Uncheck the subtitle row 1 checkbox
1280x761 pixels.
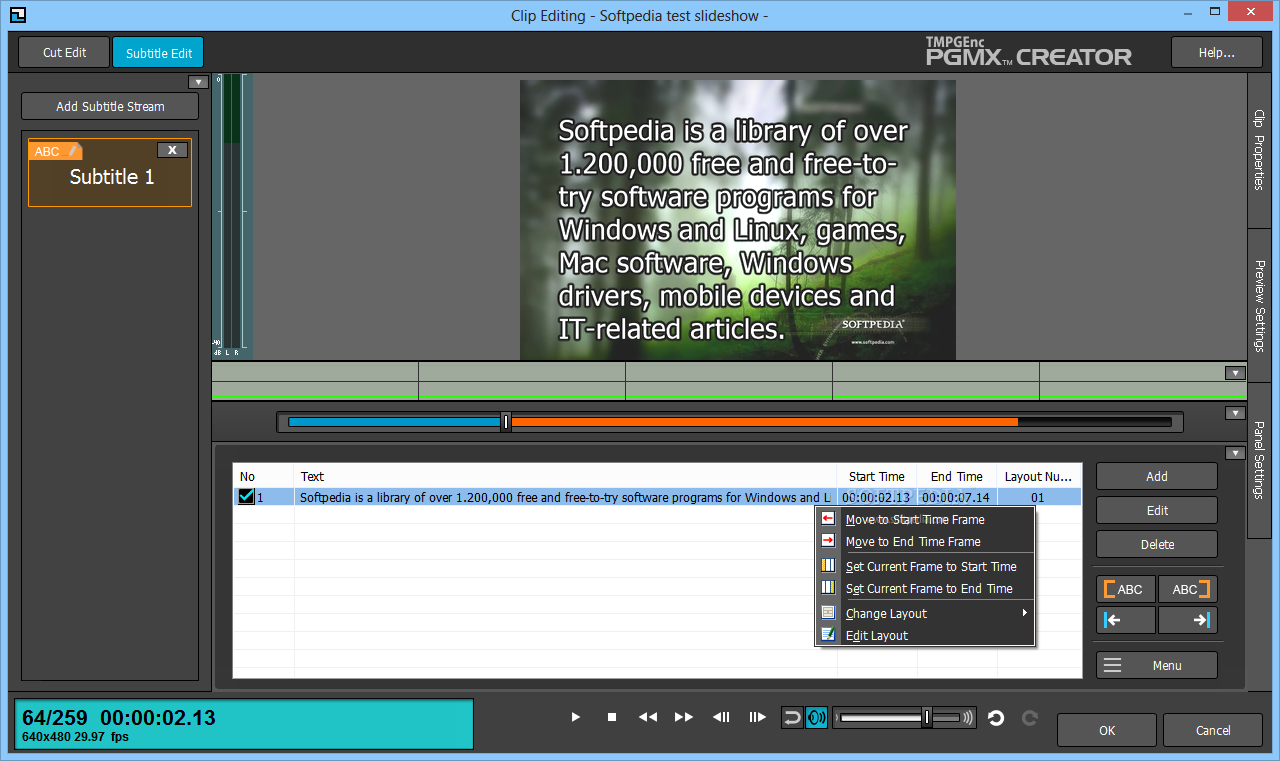[x=246, y=496]
